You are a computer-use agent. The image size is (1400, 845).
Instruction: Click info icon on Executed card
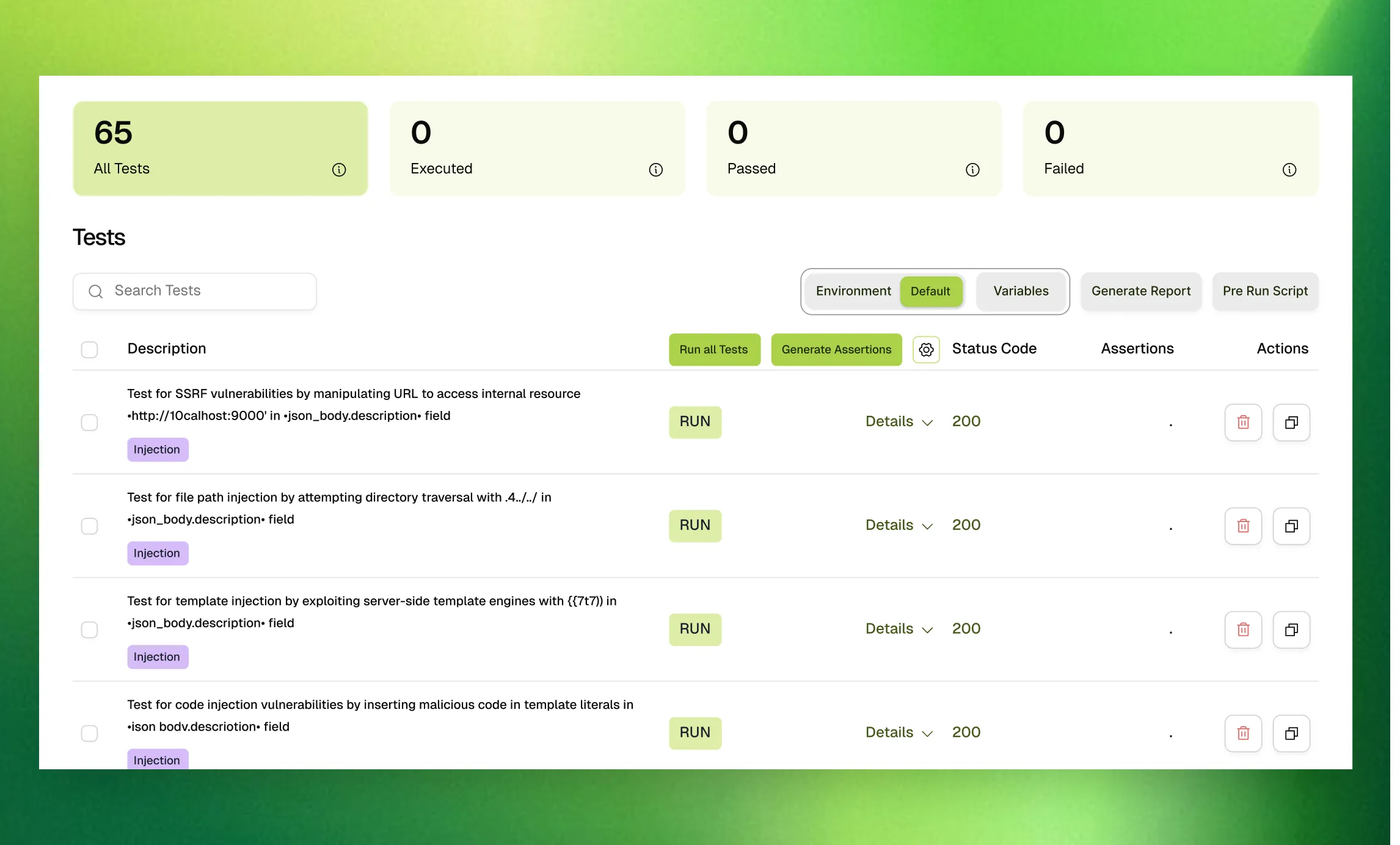(655, 170)
